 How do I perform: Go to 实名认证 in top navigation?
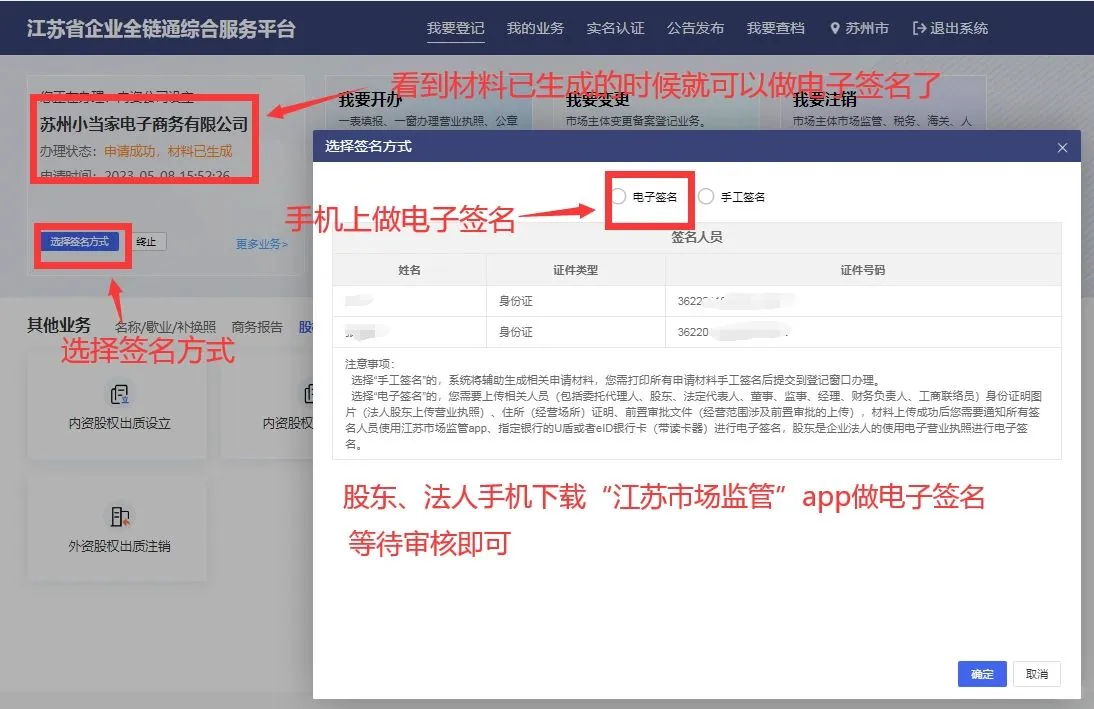[x=615, y=29]
